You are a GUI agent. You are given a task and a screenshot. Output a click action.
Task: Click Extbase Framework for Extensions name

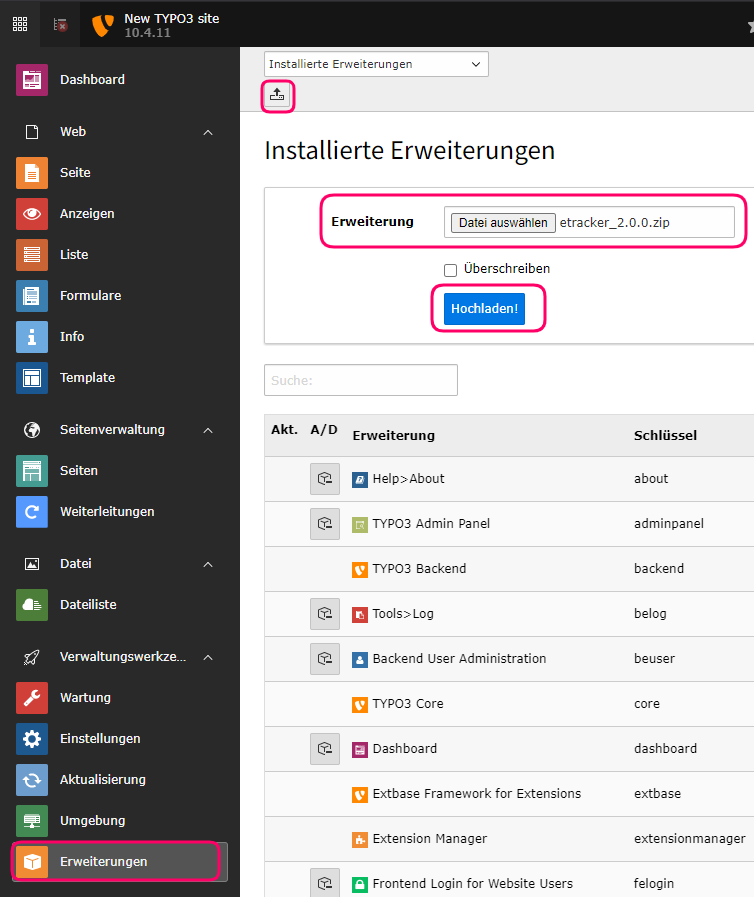[x=477, y=793]
